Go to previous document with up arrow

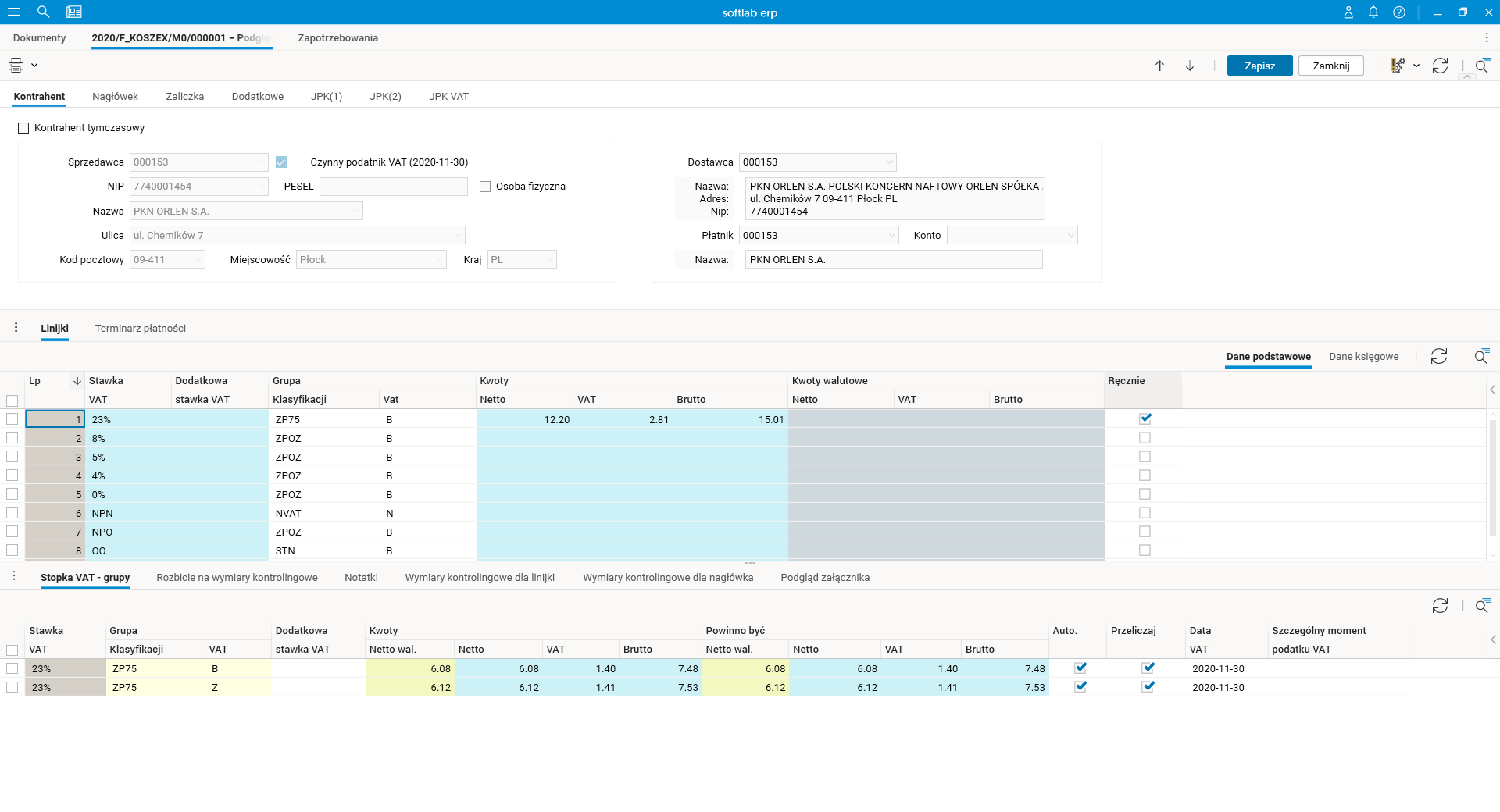point(1159,66)
